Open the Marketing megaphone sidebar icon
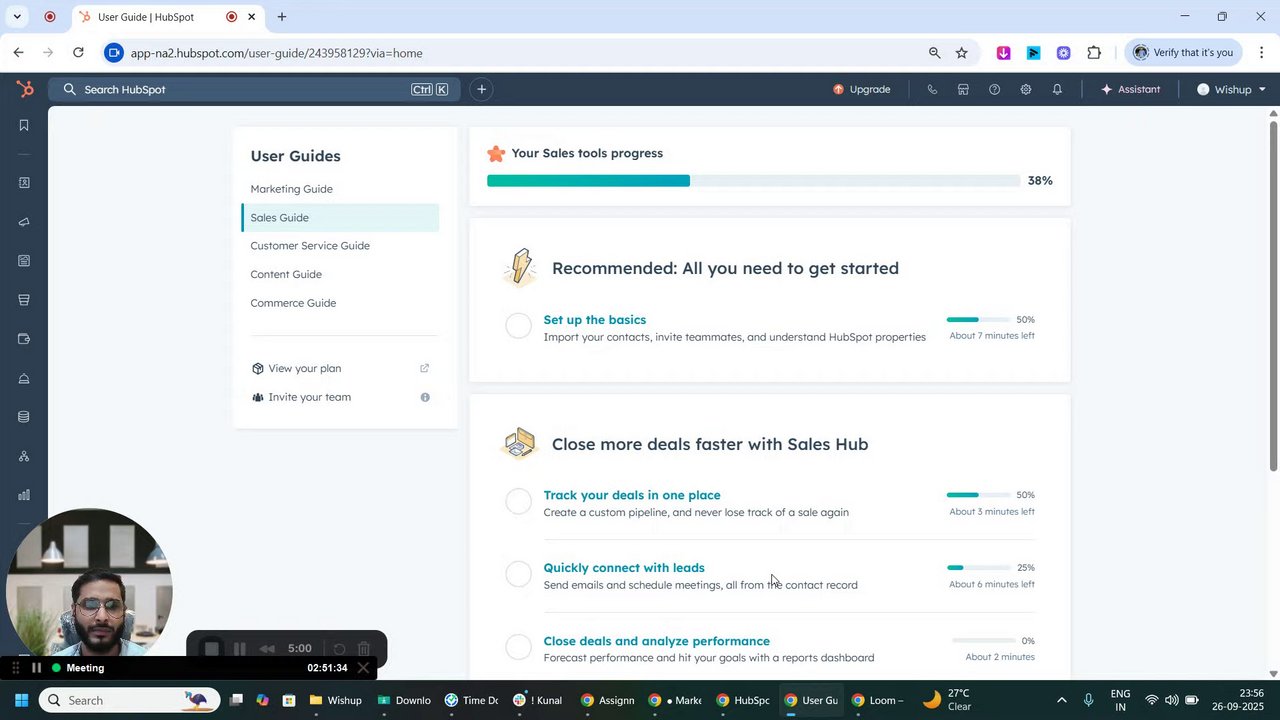The width and height of the screenshot is (1280, 720). [24, 222]
